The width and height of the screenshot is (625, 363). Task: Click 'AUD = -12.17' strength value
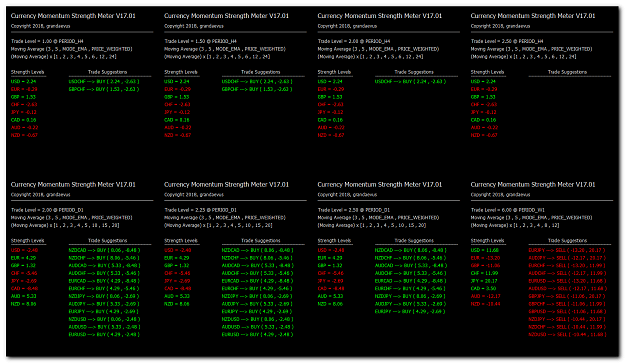click(485, 296)
